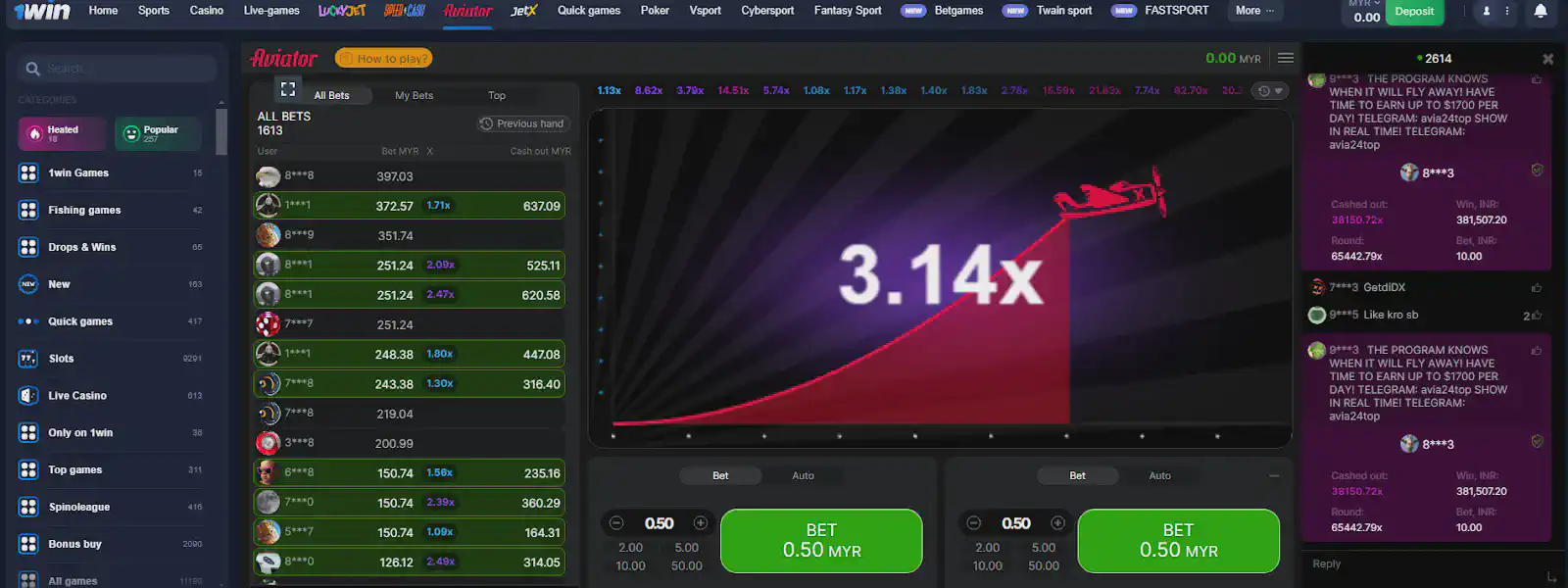Close the chat panel with the X
The height and width of the screenshot is (588, 1568).
coord(1547,59)
